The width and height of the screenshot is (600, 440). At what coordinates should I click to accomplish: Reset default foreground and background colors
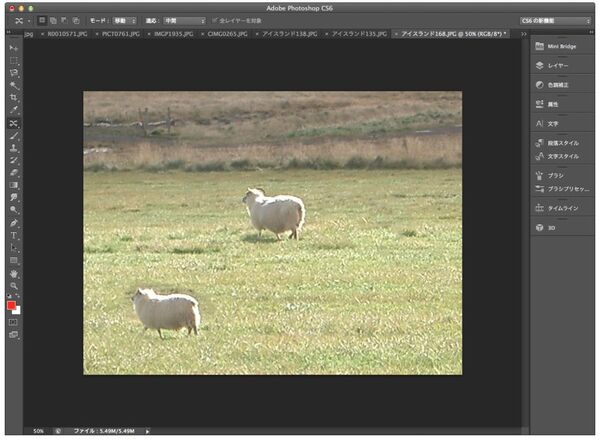click(9, 296)
